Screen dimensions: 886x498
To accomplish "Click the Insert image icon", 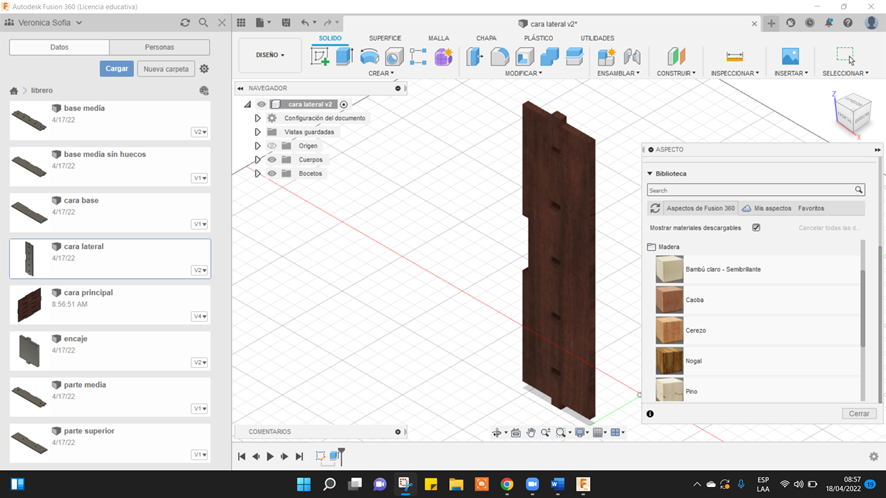I will click(x=790, y=57).
